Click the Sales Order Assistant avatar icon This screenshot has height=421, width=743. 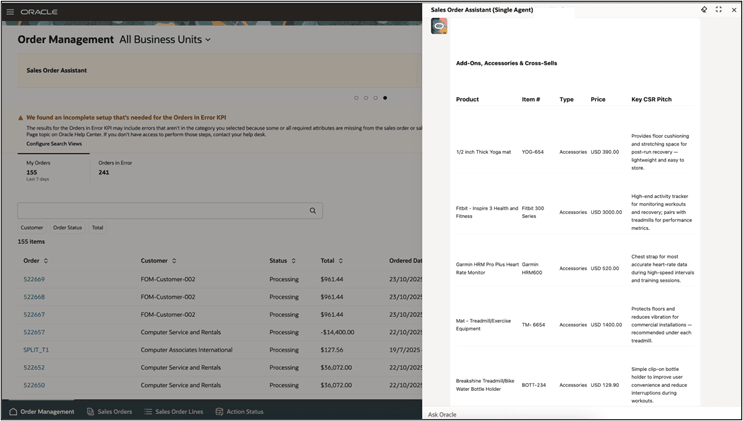click(439, 26)
